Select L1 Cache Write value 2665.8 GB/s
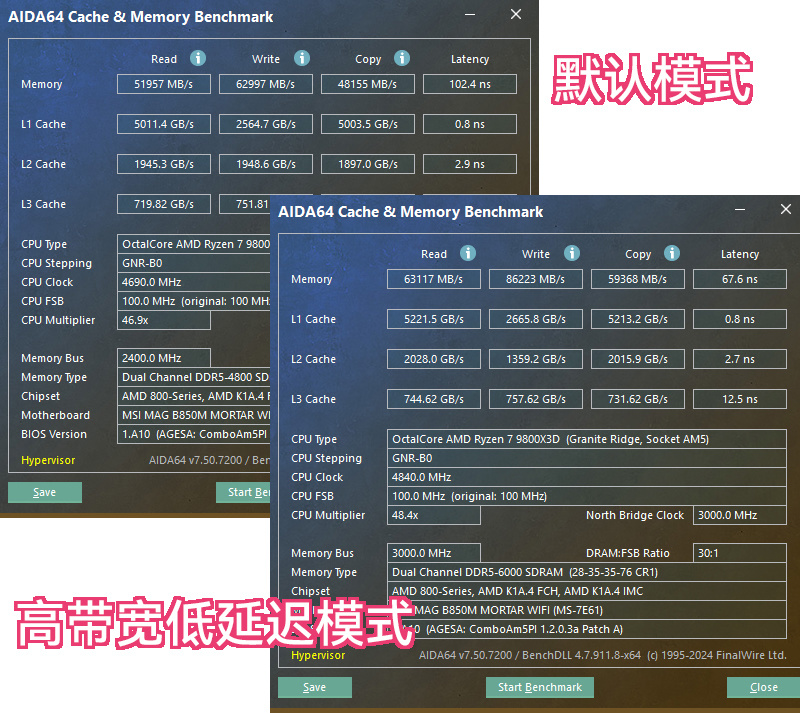This screenshot has width=800, height=713. click(x=536, y=319)
